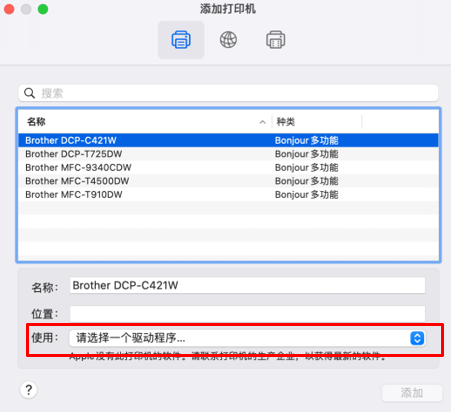Screen dimensions: 451x412
Task: Select Brother DCP-C421W in printer list
Action: point(228,140)
